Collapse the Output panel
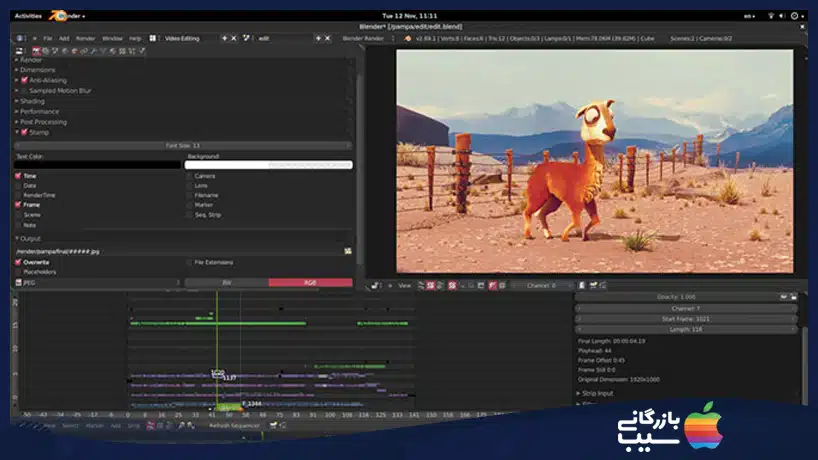 point(29,238)
